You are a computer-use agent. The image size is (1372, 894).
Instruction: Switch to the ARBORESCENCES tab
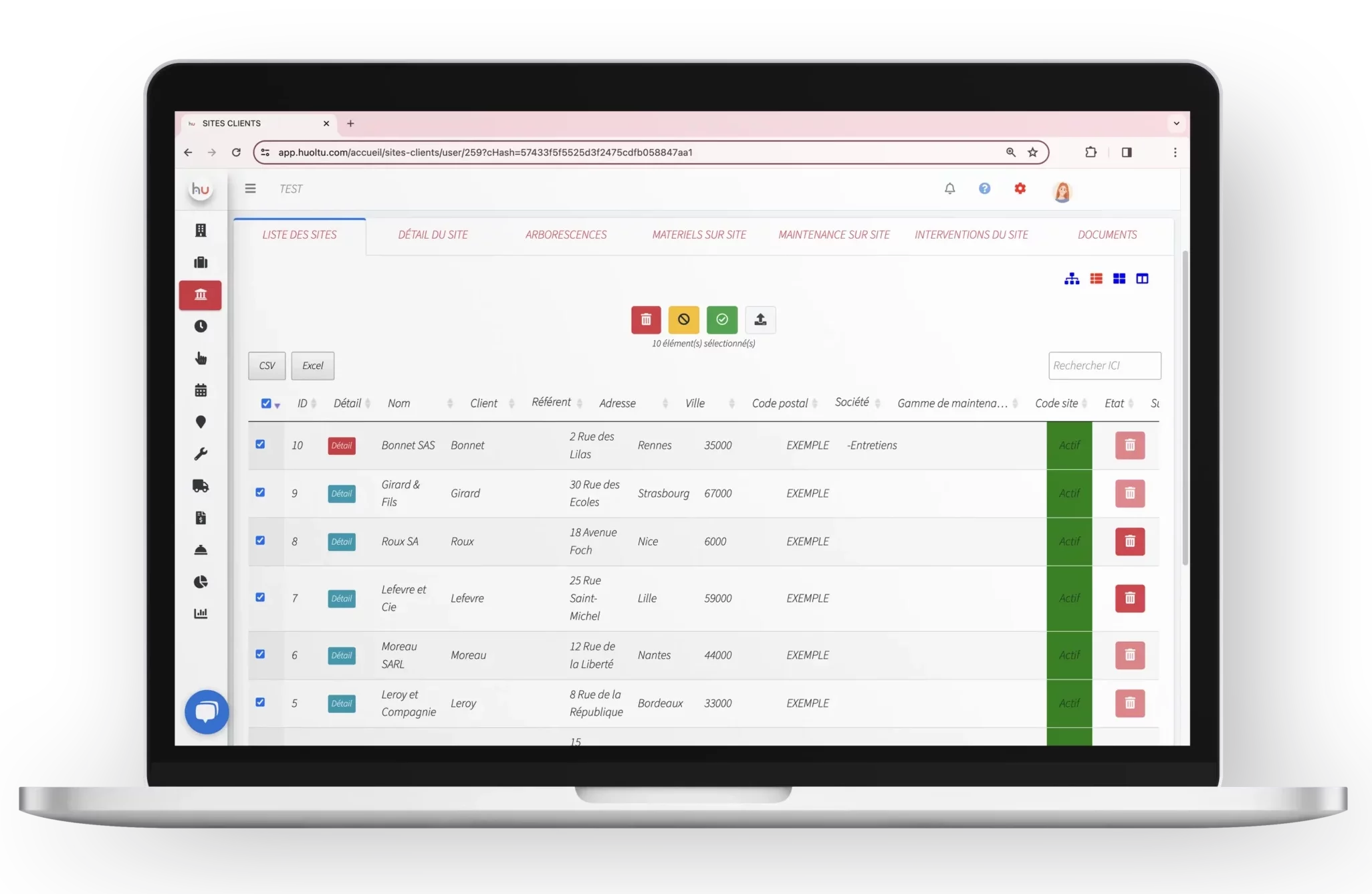tap(566, 235)
